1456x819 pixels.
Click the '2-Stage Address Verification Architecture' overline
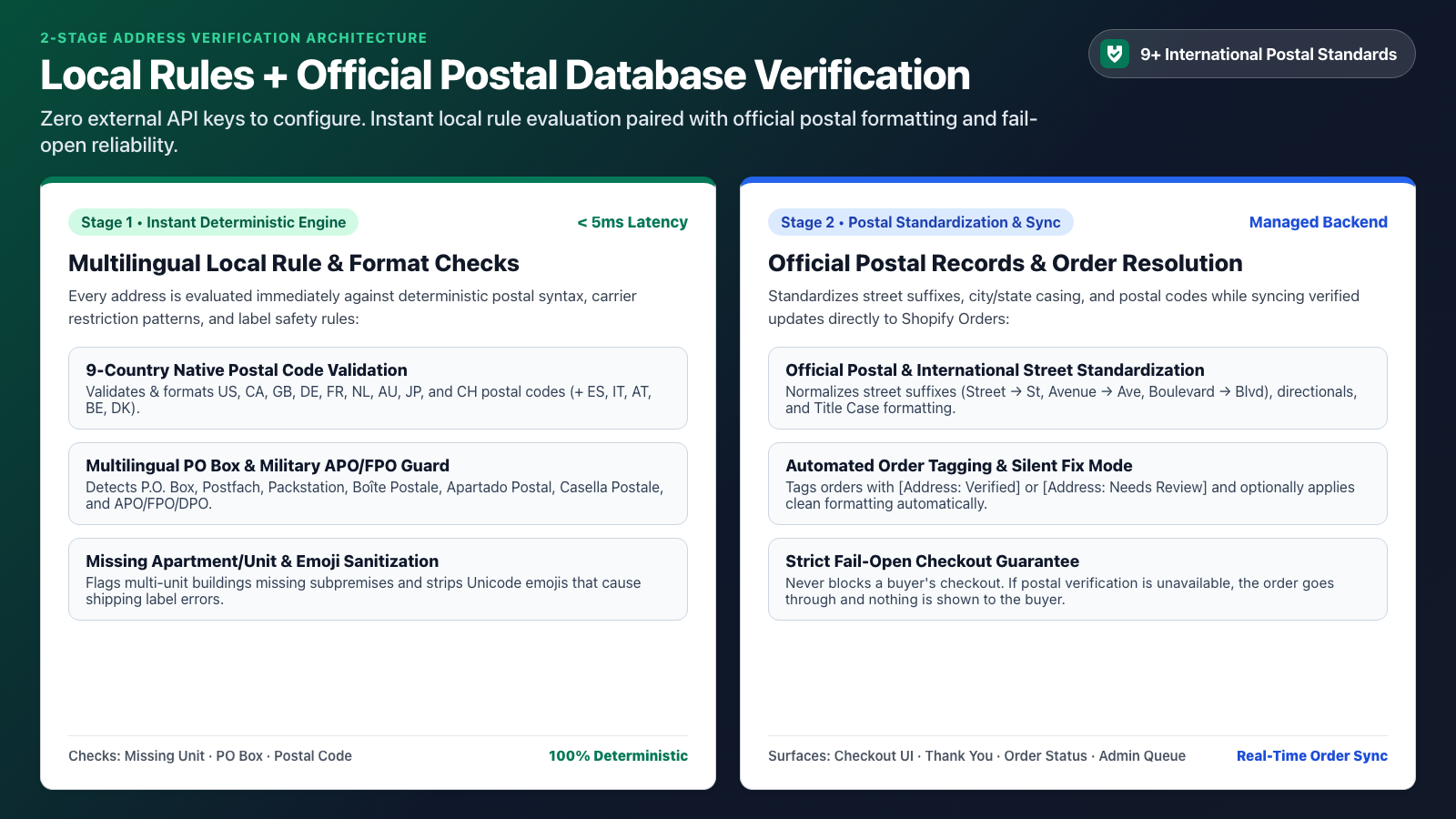pyautogui.click(x=234, y=38)
